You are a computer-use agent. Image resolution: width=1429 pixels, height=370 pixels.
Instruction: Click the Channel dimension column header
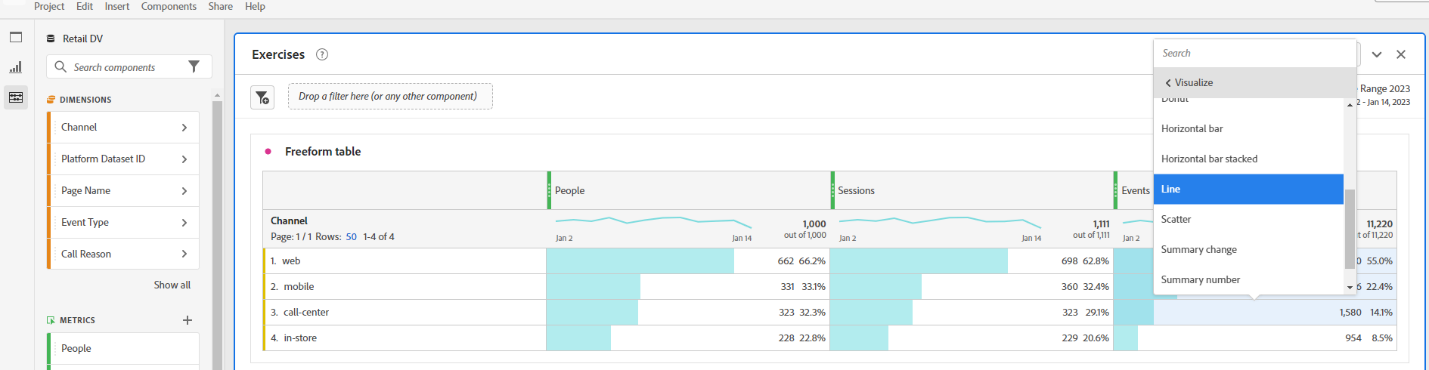289,220
